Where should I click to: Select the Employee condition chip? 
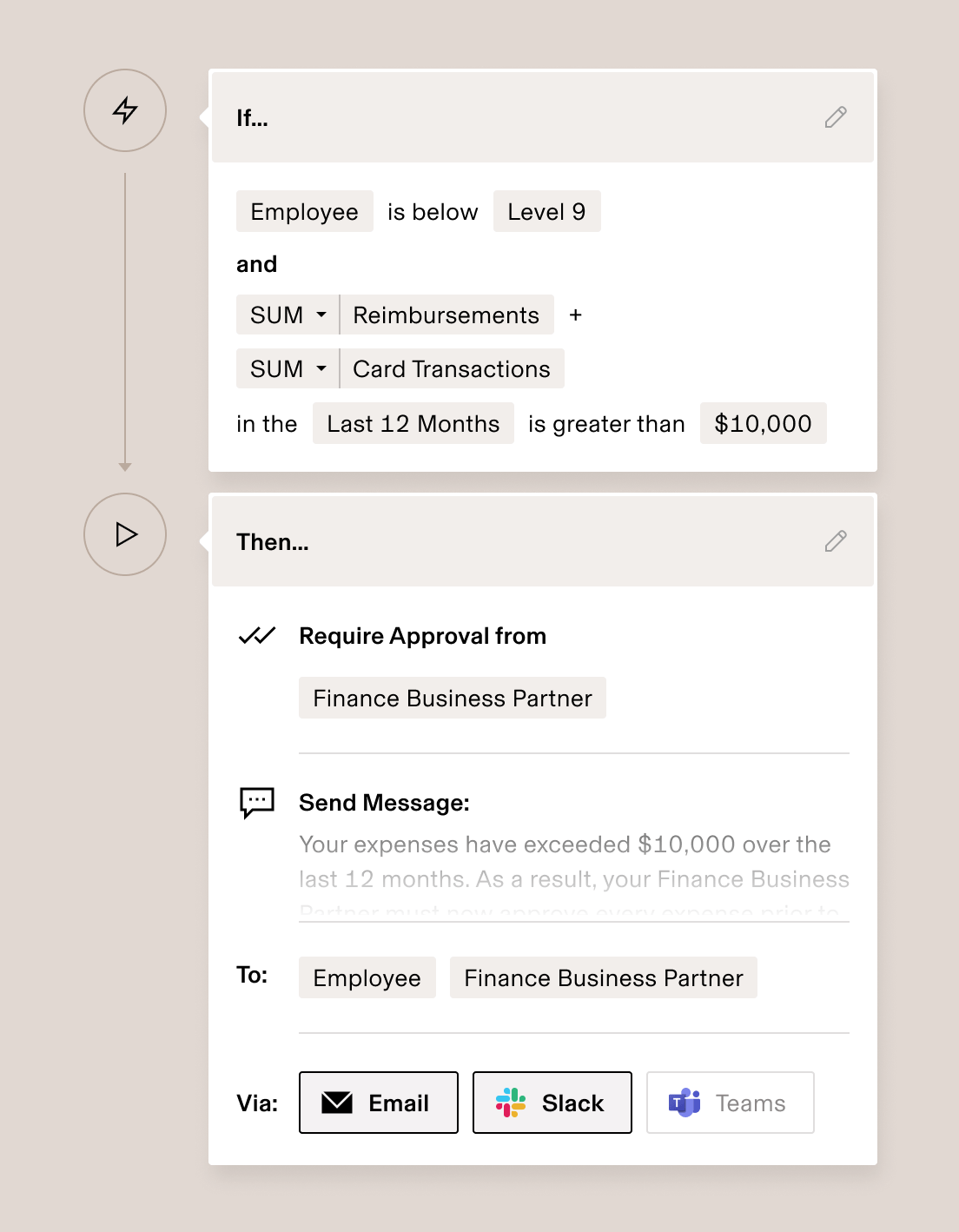click(304, 211)
